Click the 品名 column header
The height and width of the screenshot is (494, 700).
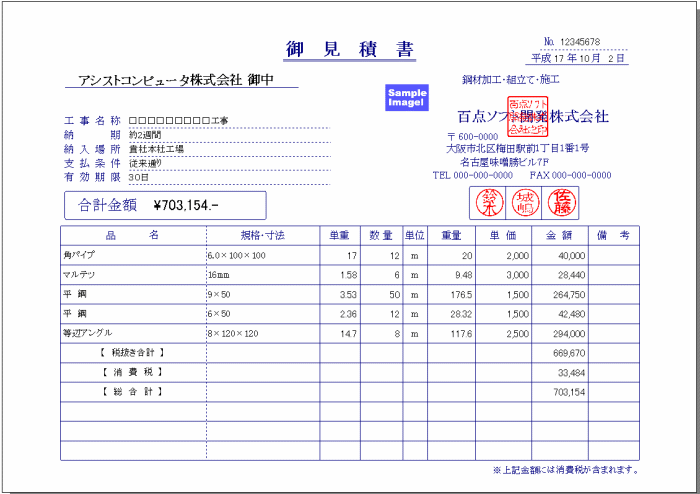(x=132, y=236)
